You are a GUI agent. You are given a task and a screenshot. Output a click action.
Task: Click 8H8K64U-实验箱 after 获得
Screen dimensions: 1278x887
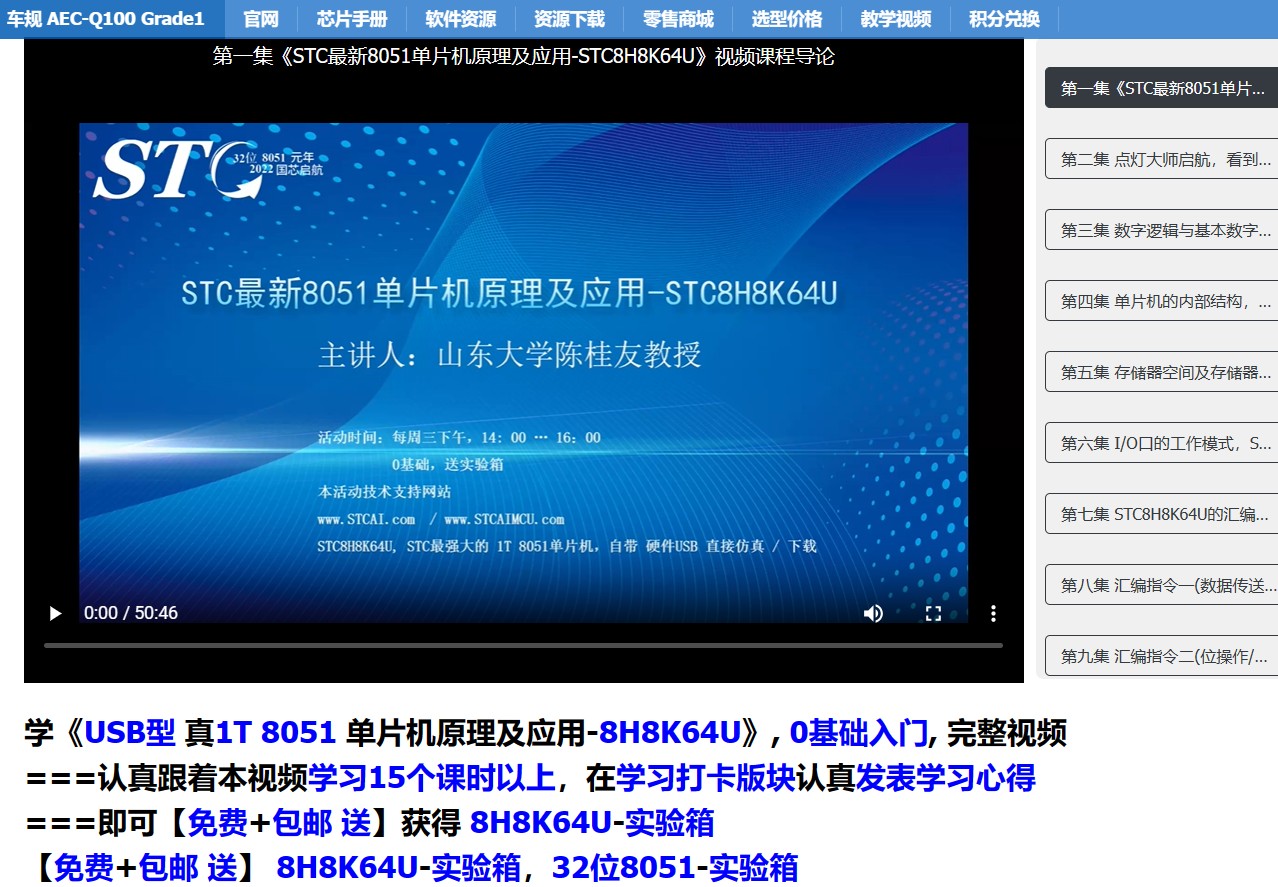(x=592, y=823)
